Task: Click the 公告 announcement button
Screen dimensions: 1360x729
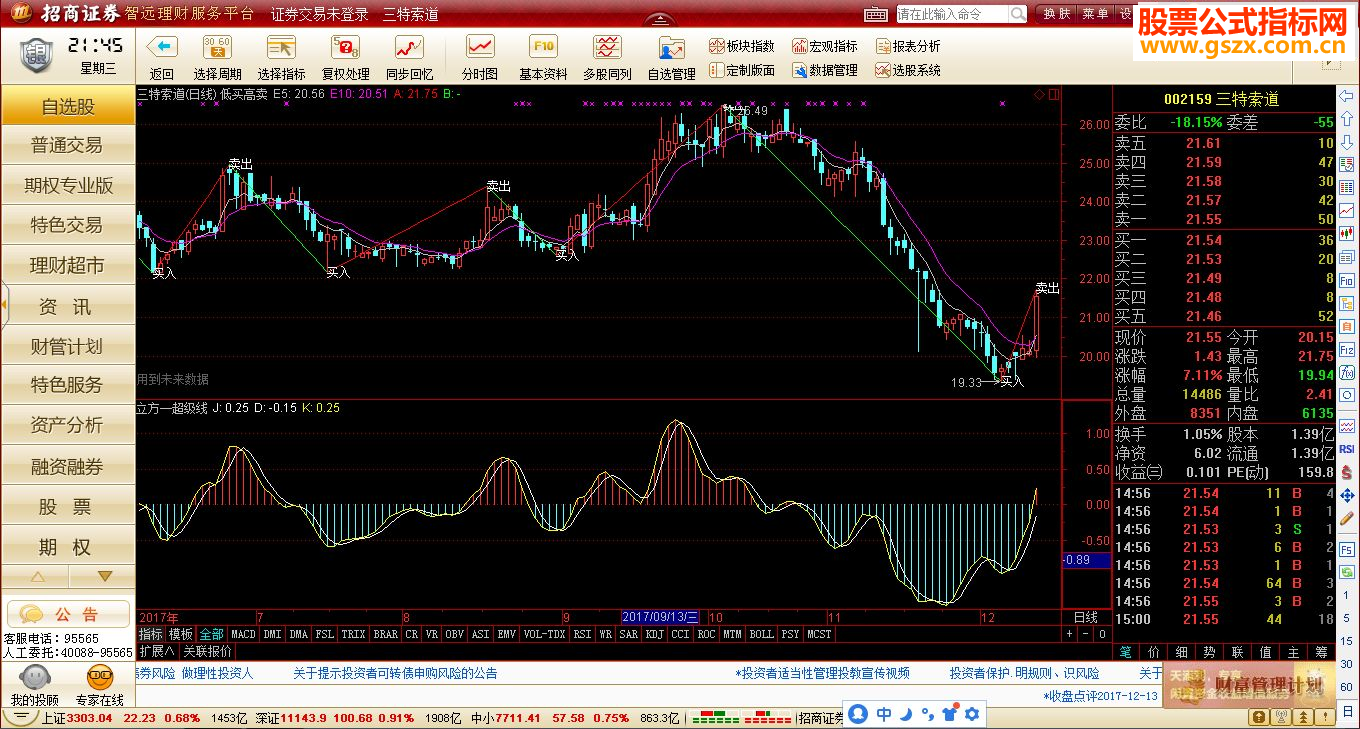Action: (x=68, y=614)
